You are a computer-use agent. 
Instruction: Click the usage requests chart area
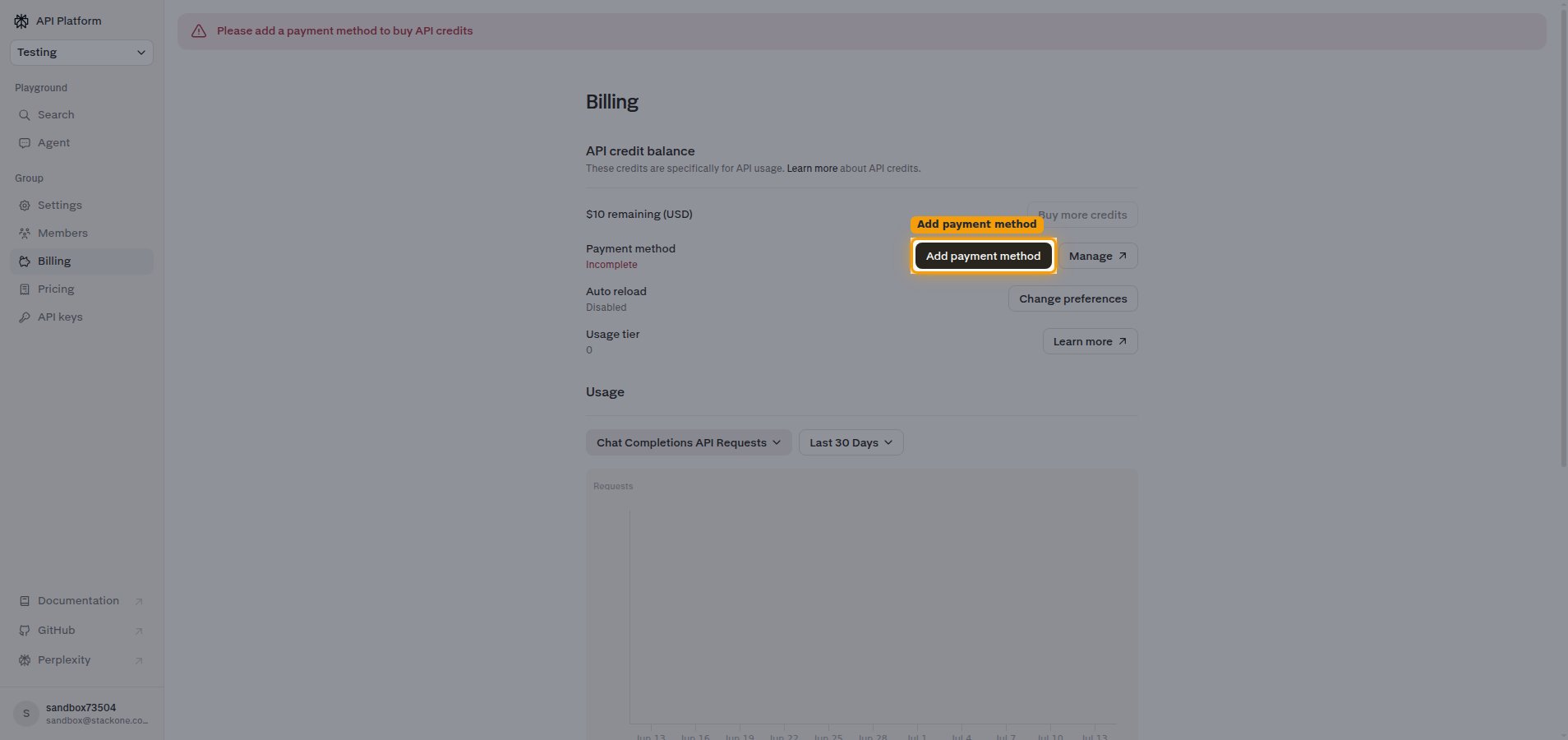coord(862,604)
